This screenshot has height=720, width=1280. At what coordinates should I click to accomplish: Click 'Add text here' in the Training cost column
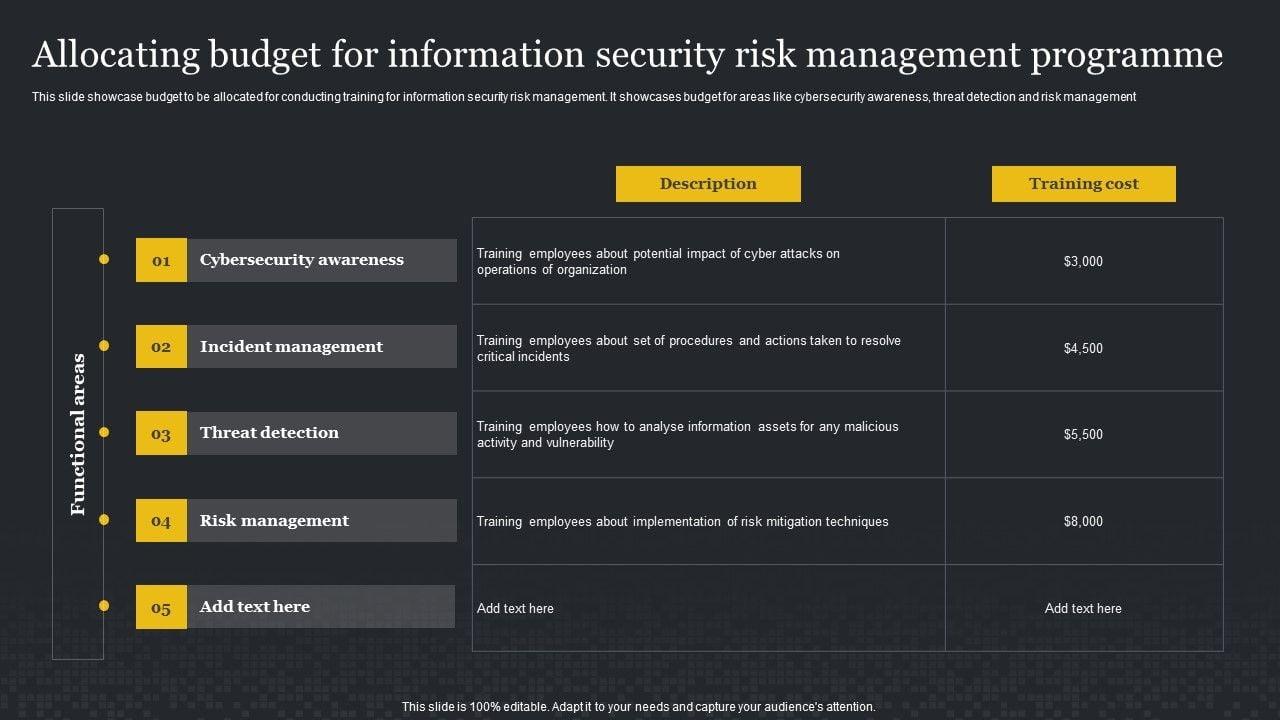pos(1083,608)
